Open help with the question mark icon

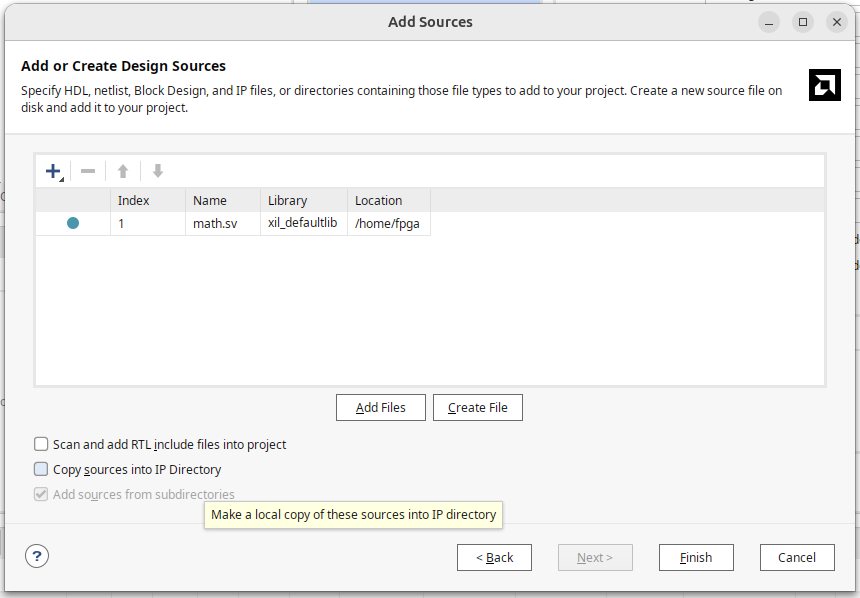[x=37, y=556]
